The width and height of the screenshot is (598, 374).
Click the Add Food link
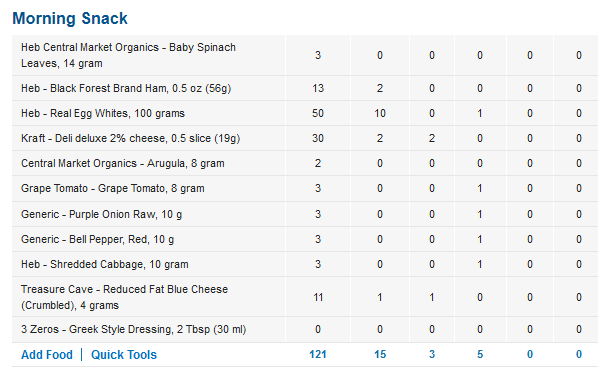47,355
